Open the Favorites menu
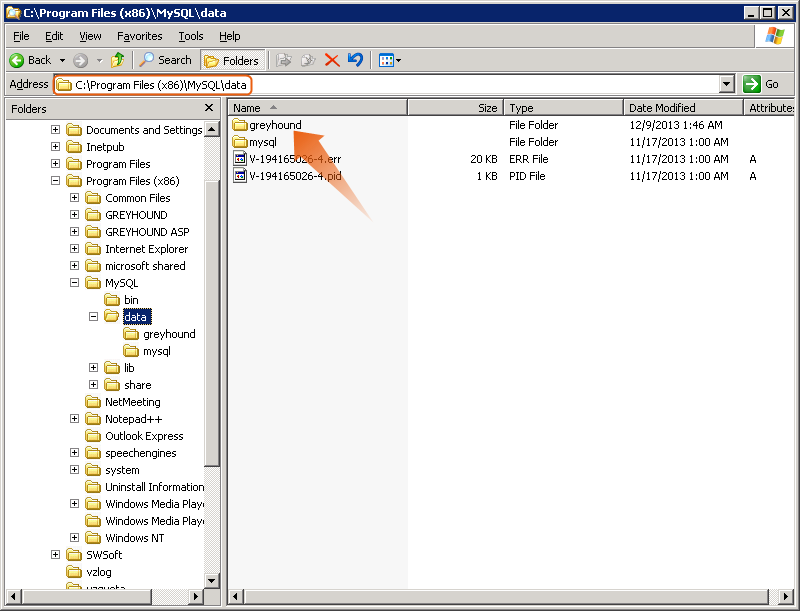This screenshot has width=800, height=611. [139, 36]
